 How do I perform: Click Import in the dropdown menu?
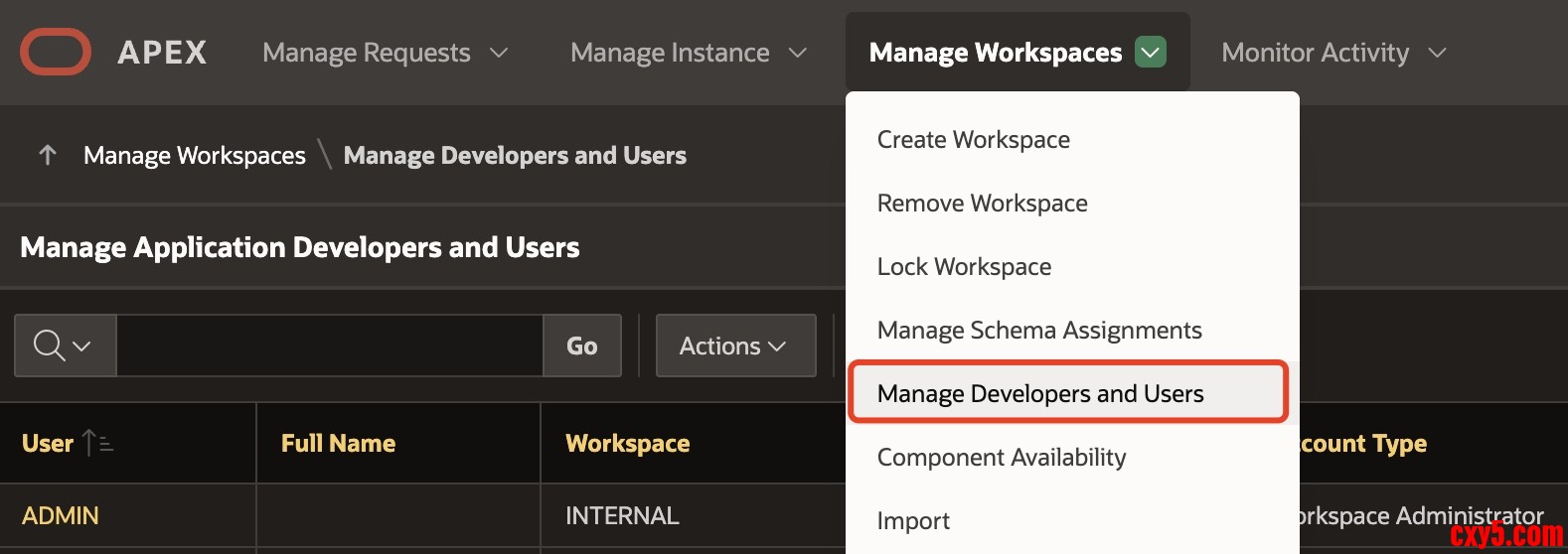click(913, 521)
